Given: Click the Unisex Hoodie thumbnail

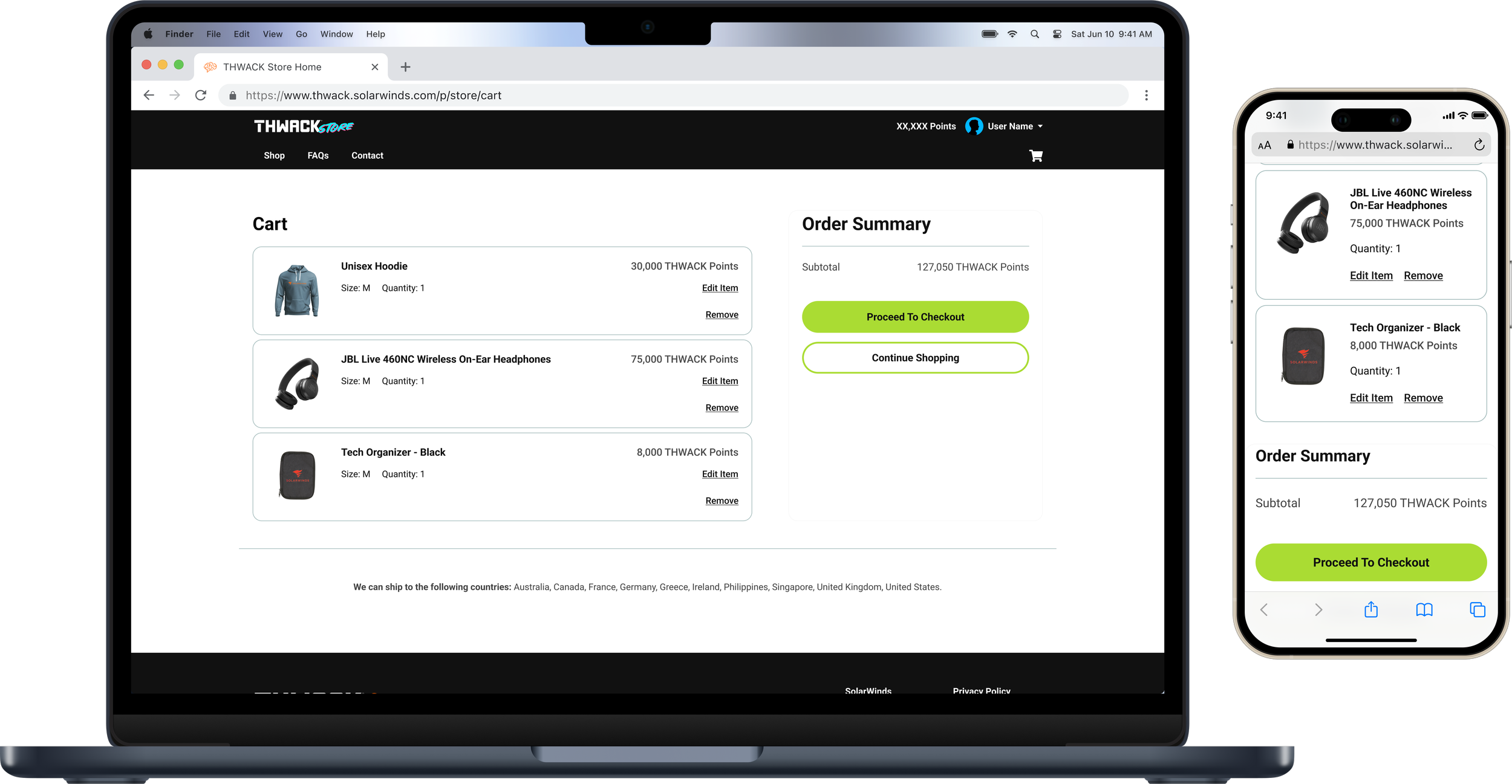Looking at the screenshot, I should tap(297, 291).
